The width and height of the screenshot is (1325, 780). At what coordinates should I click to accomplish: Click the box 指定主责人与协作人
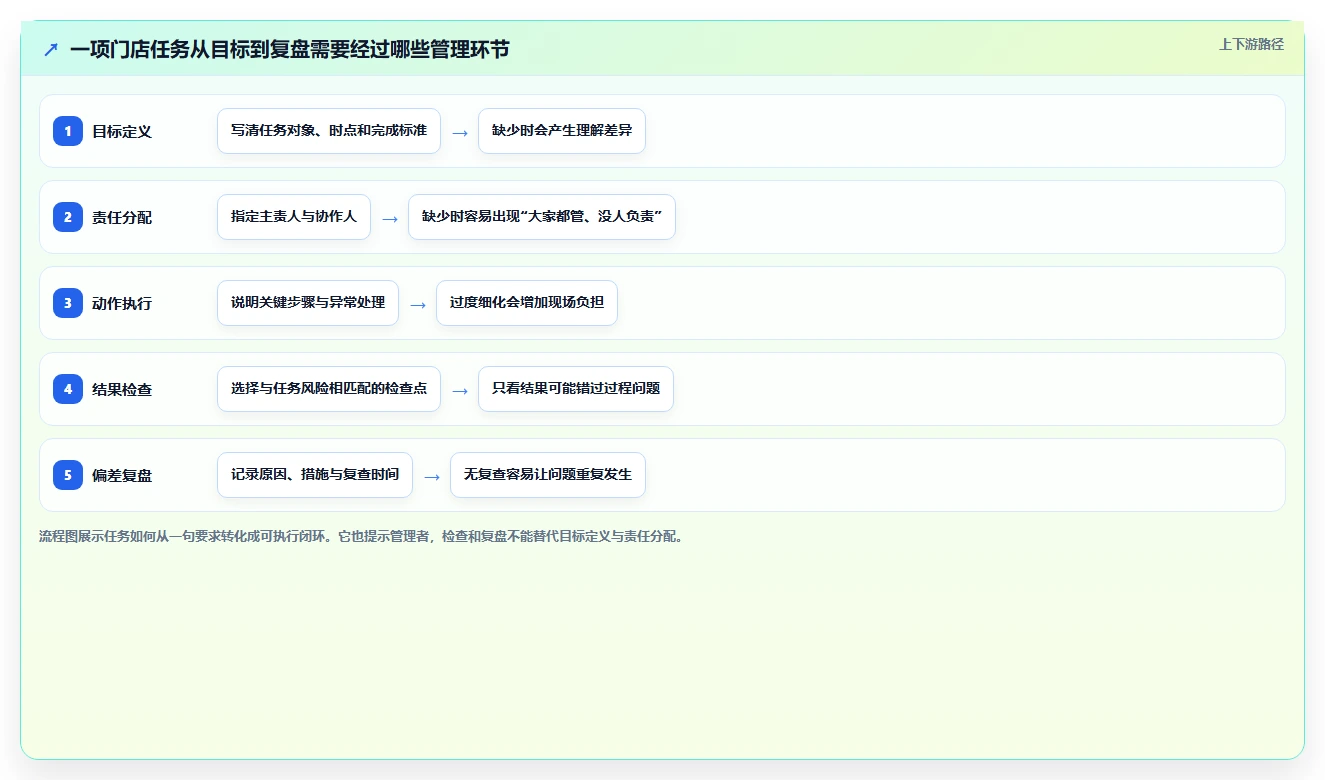pos(294,217)
